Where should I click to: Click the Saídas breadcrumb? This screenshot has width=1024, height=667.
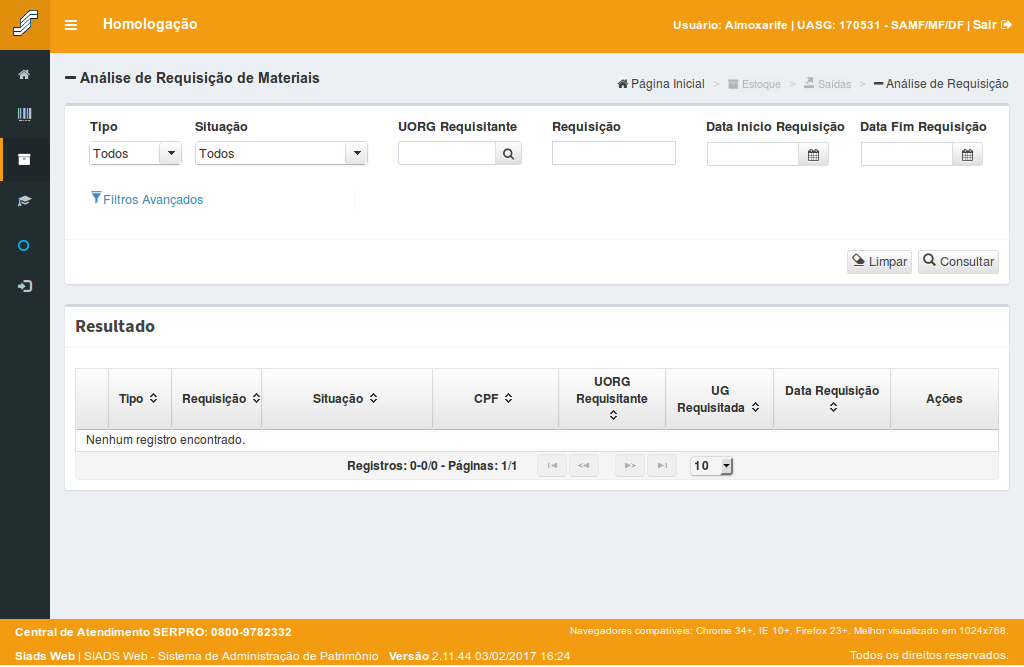click(x=827, y=84)
